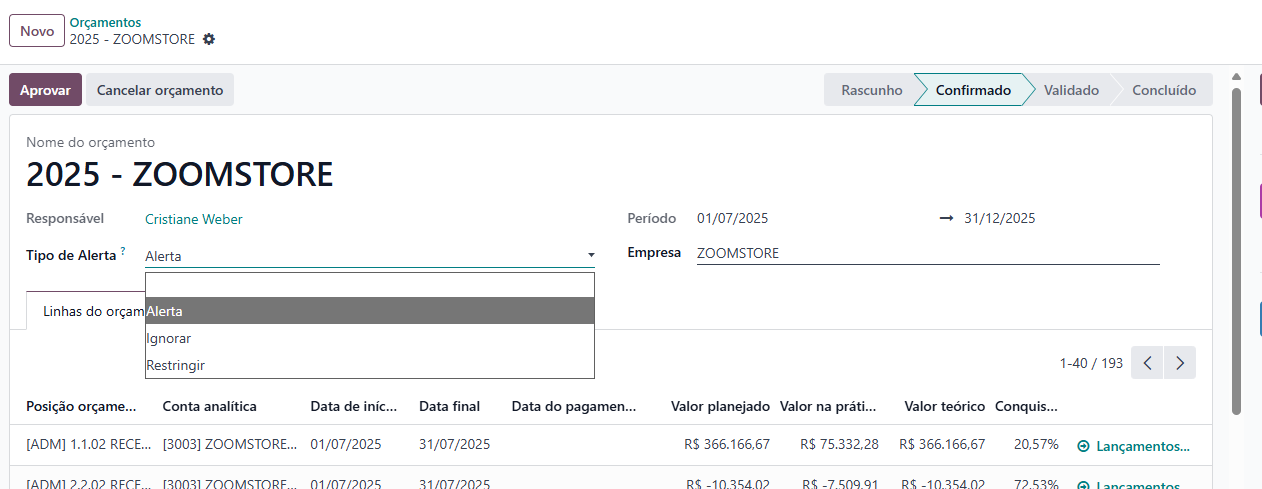The image size is (1262, 489).
Task: Click the period start date 01/07/2025
Action: [733, 219]
